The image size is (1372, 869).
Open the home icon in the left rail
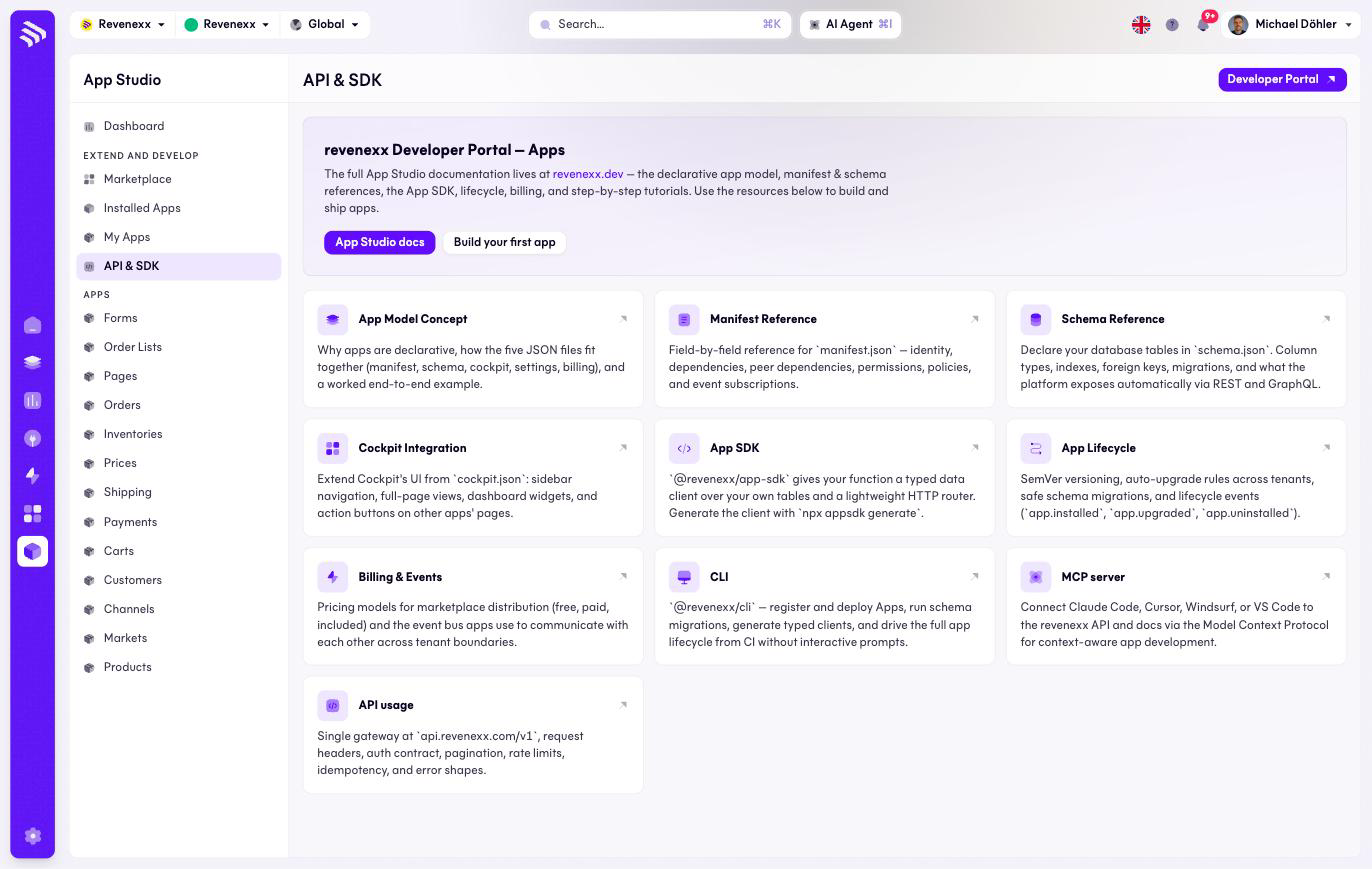tap(32, 325)
